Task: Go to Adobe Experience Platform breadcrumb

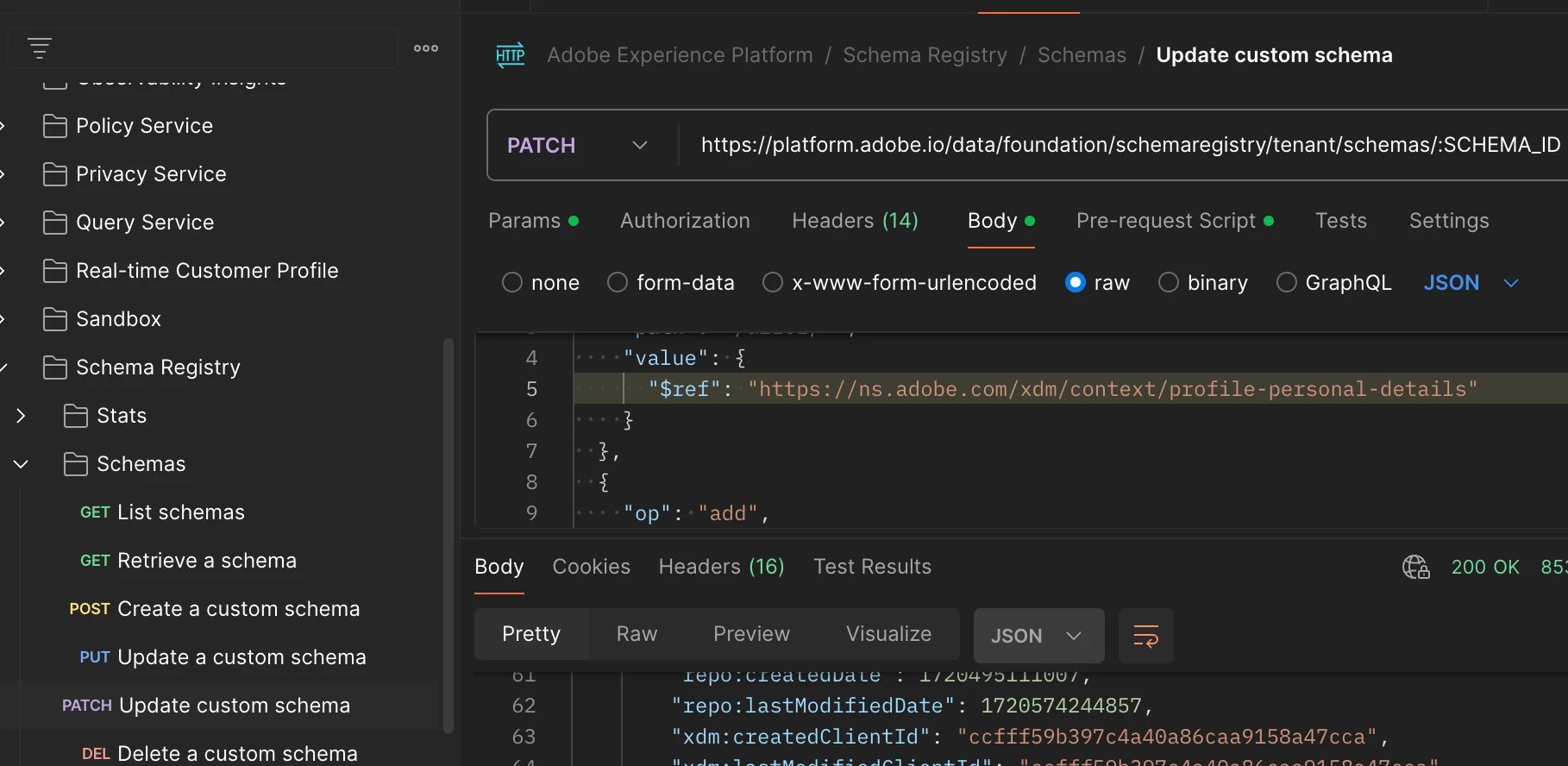Action: [680, 55]
